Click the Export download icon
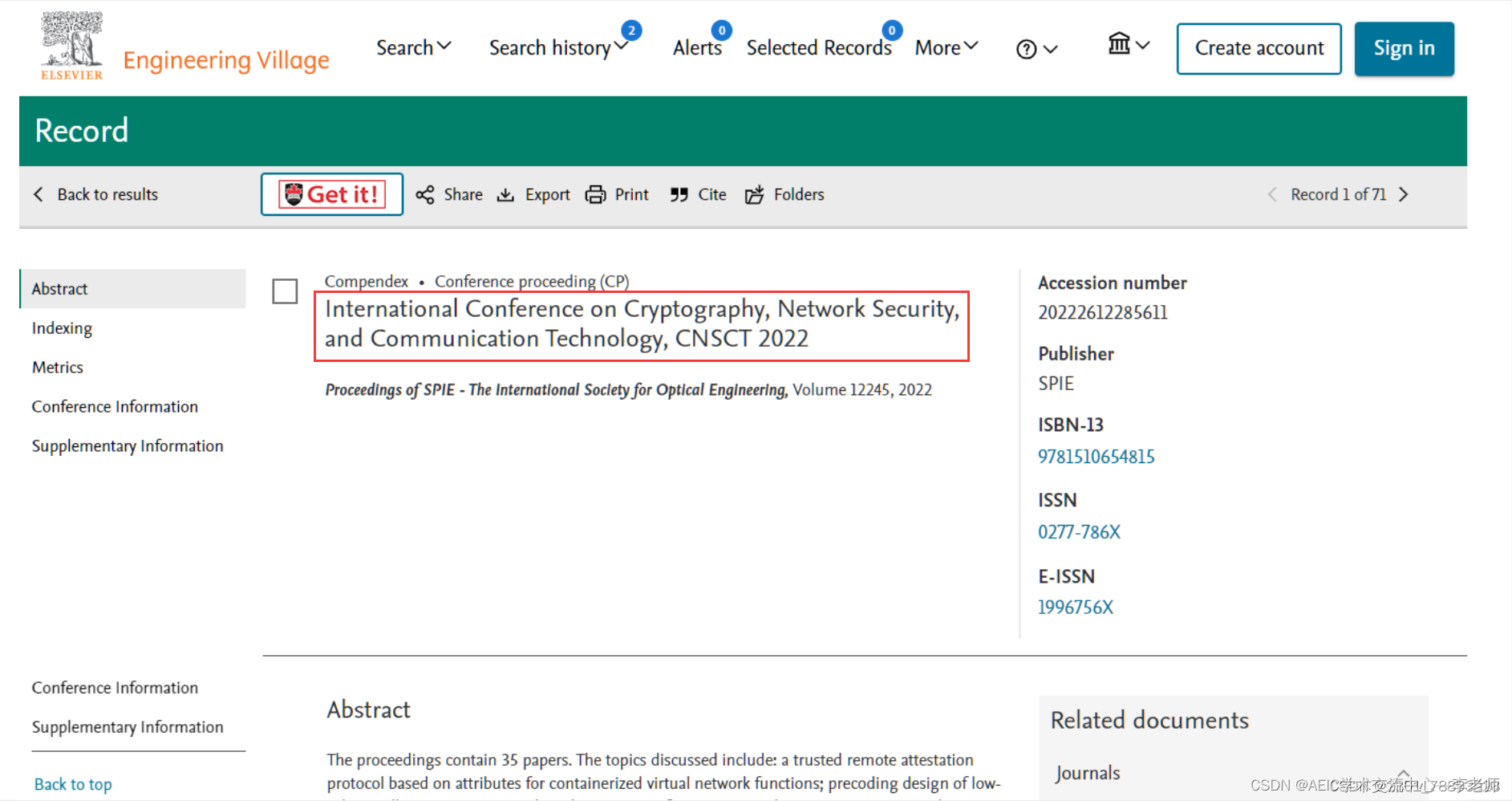1512x801 pixels. 505,195
